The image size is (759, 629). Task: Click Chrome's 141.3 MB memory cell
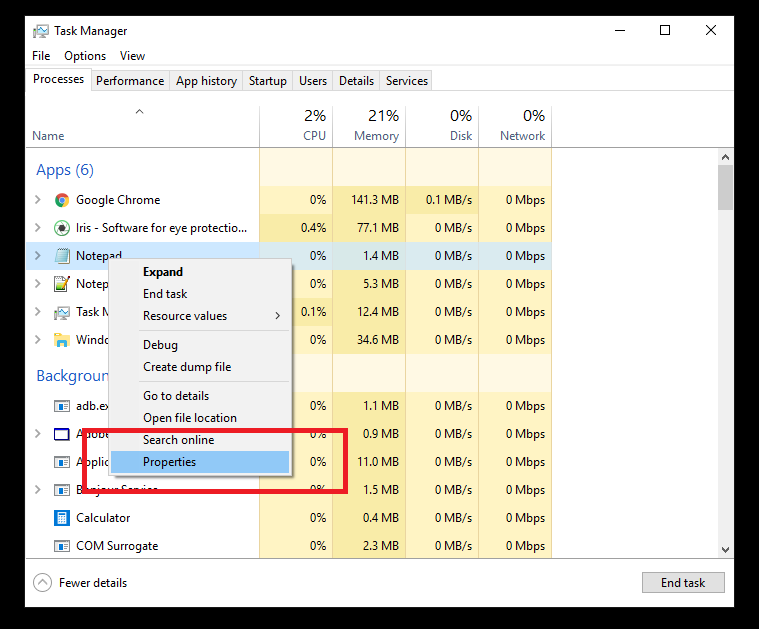click(369, 200)
